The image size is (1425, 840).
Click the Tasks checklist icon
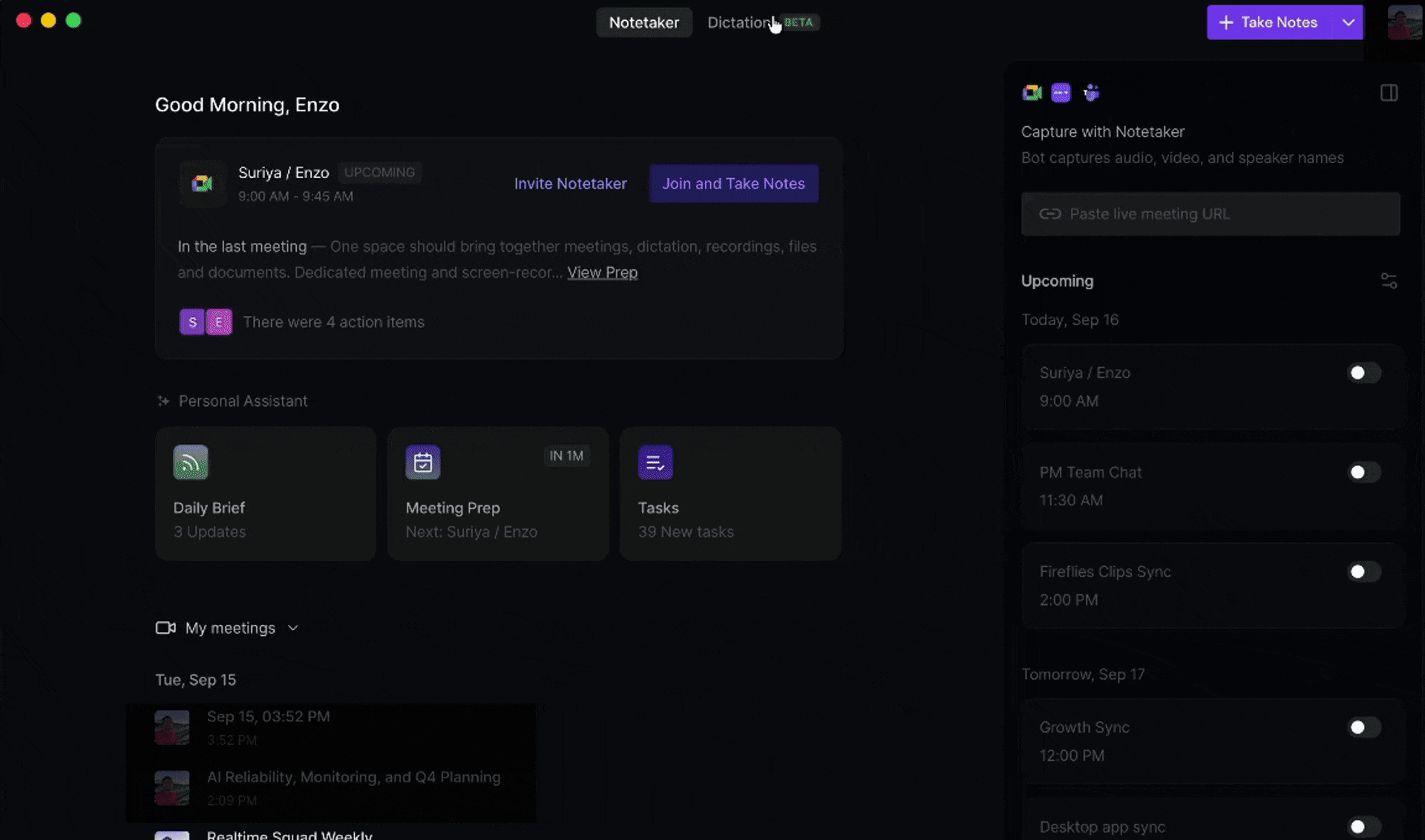[655, 462]
